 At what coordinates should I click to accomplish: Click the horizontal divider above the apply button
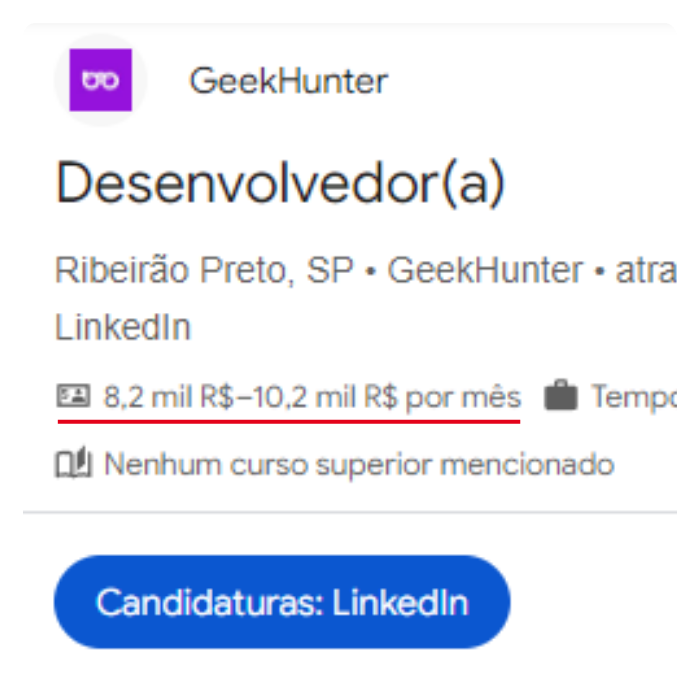pos(350,512)
